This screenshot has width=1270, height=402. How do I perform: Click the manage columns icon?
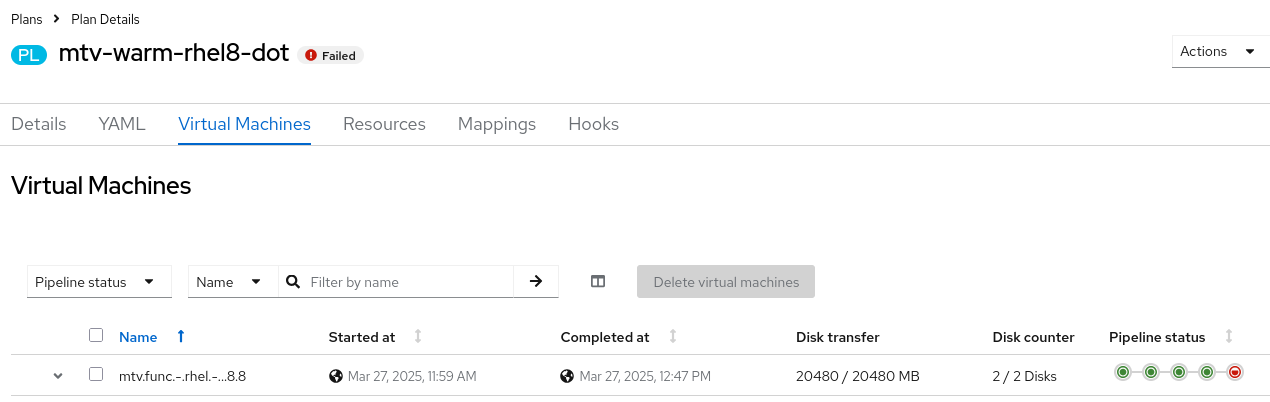pos(598,282)
